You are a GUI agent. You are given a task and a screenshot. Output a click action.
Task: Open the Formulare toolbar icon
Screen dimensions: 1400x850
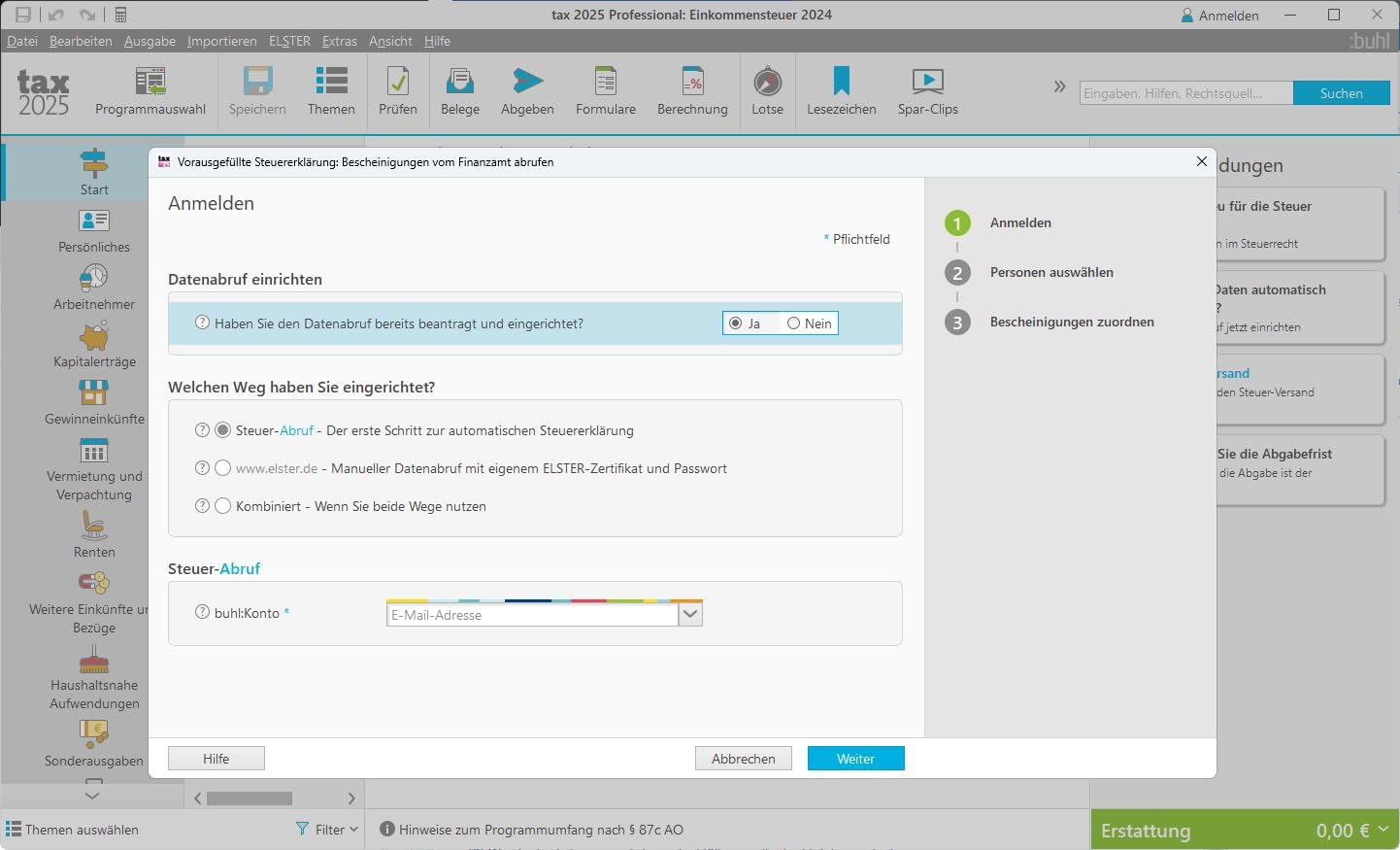click(605, 91)
